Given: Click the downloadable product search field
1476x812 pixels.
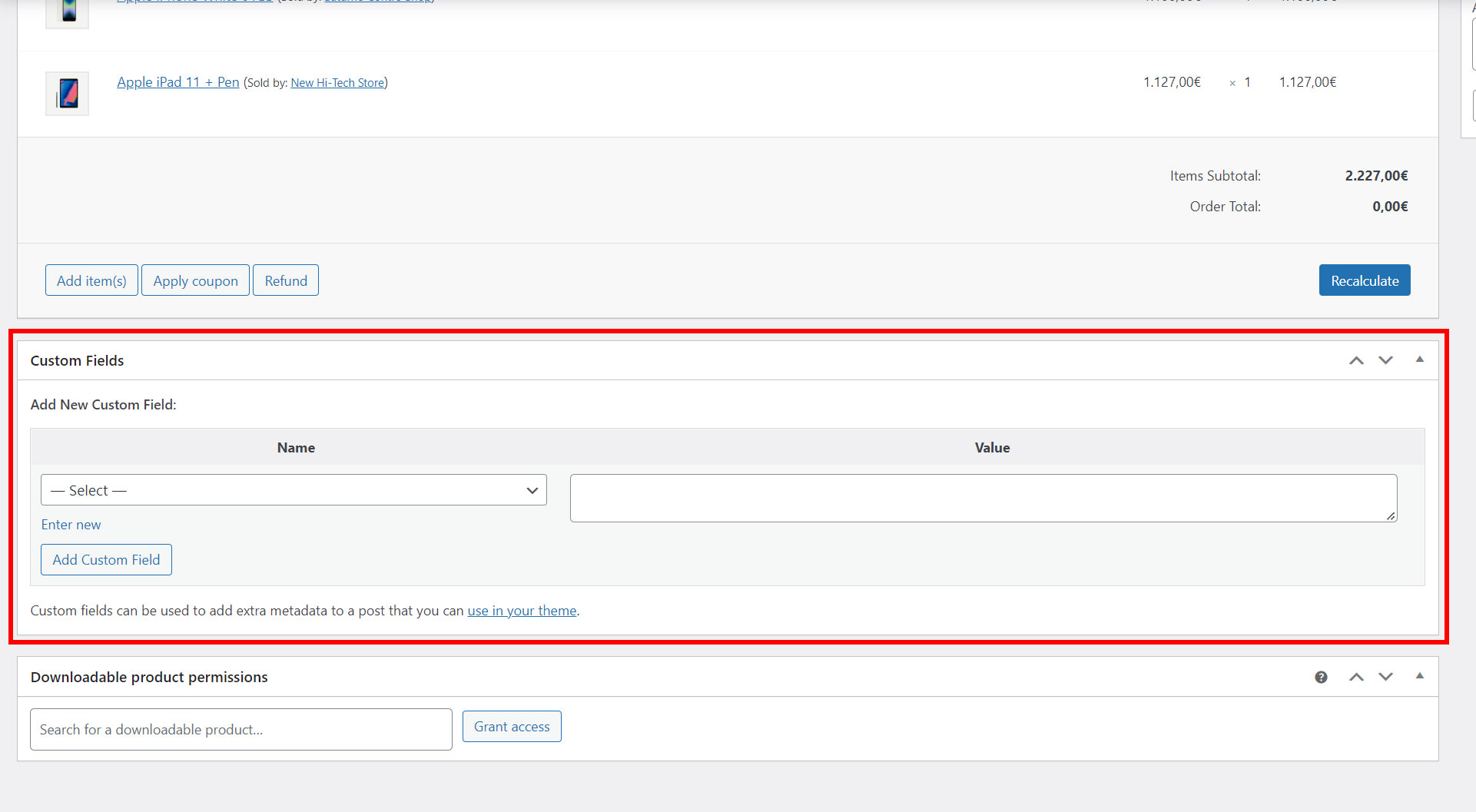Looking at the screenshot, I should coord(240,729).
